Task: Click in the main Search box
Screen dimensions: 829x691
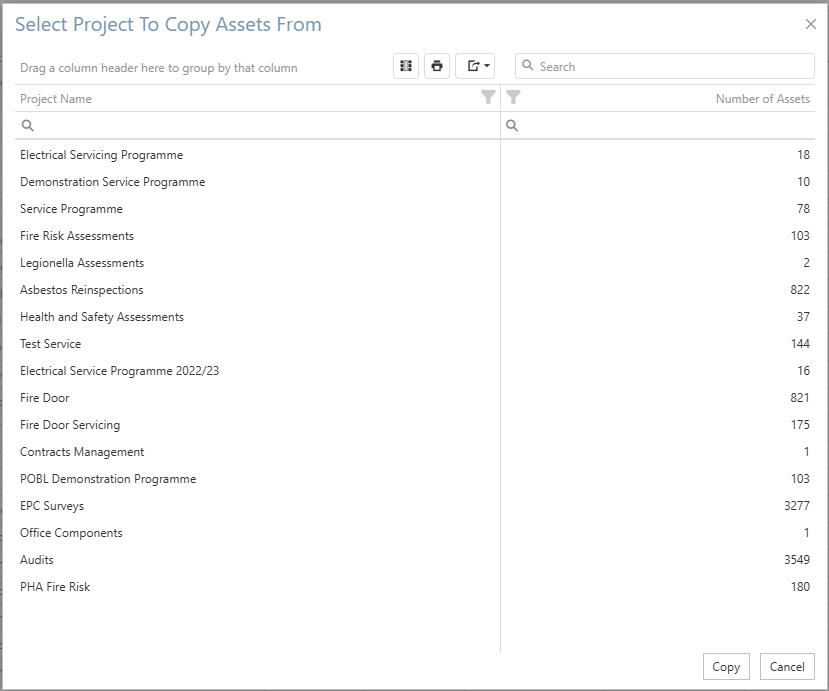Action: click(670, 66)
